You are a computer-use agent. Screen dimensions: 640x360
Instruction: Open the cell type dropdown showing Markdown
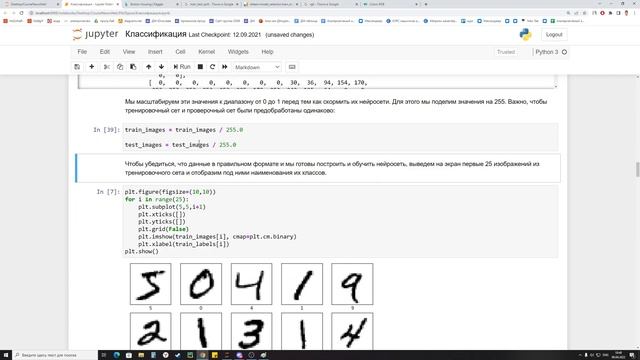[257, 67]
